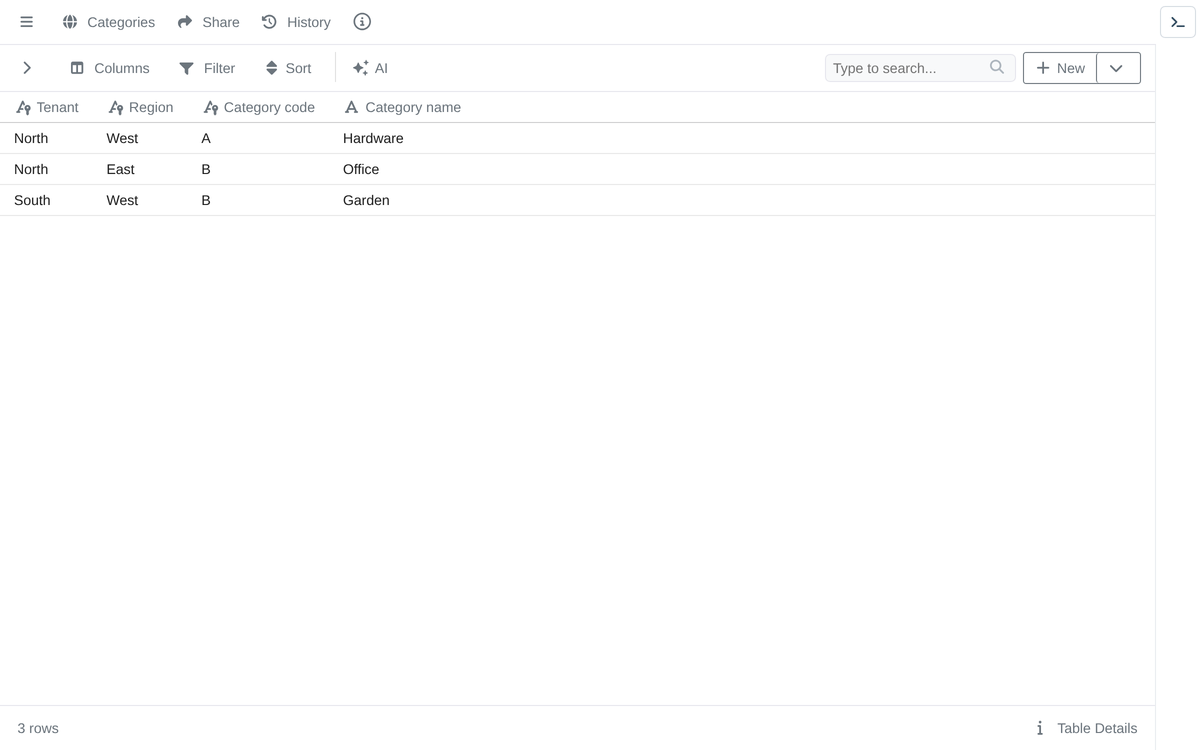Viewport: 1200px width, 750px height.
Task: Click the Tenant key column icon
Action: (x=24, y=108)
